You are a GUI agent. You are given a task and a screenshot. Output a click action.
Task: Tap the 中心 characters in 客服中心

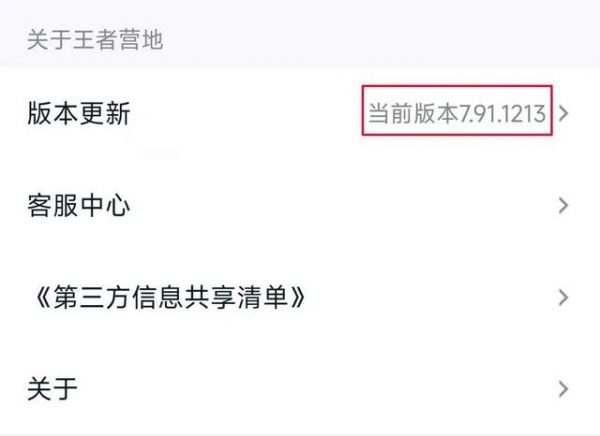coord(105,206)
